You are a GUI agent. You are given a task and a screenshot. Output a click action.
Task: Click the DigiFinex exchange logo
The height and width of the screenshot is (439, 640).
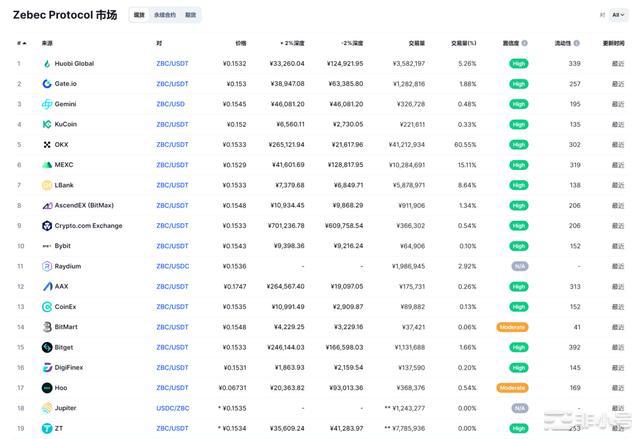coord(47,368)
